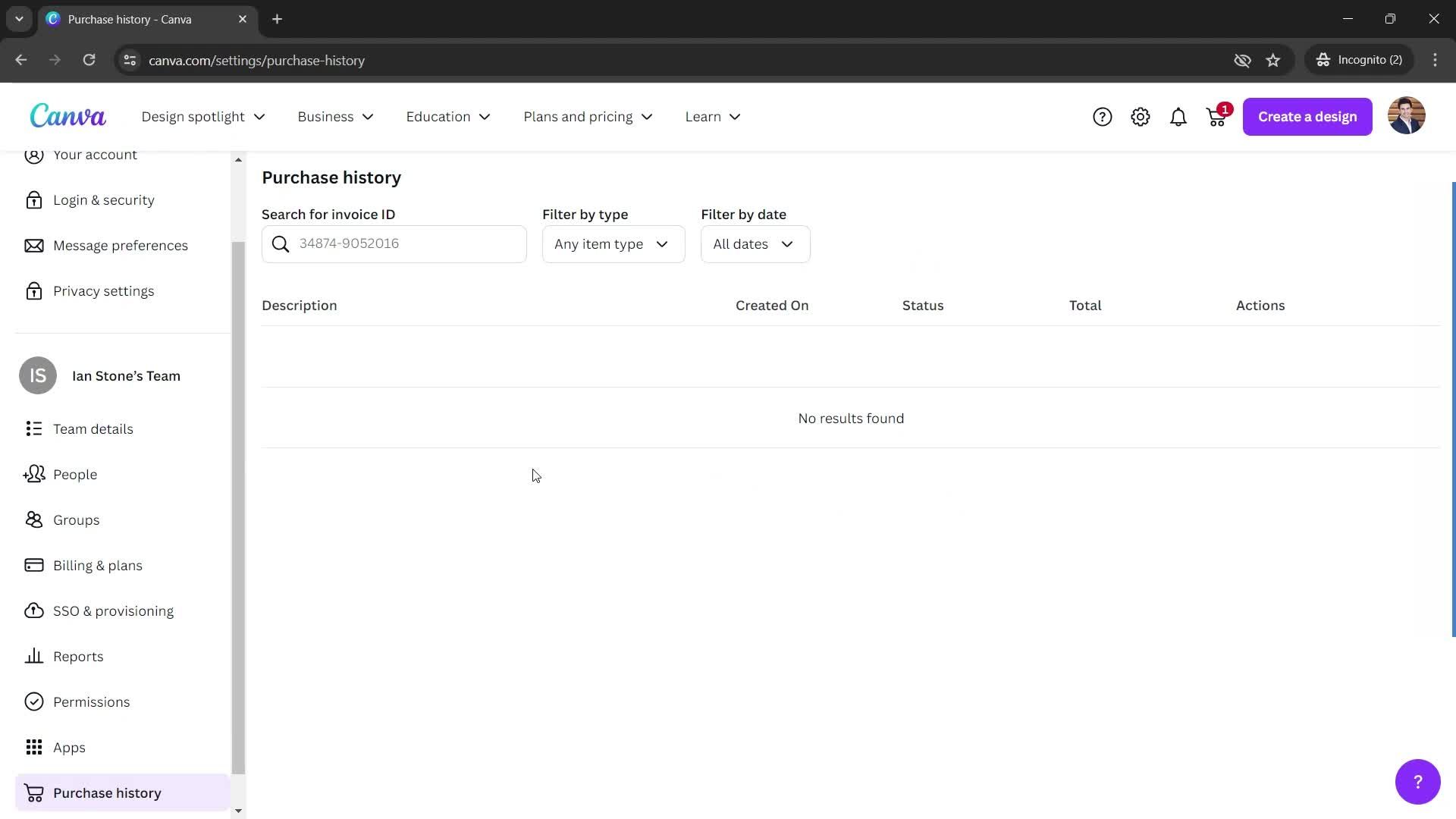1456x819 pixels.
Task: Scroll down the left sidebar panel
Action: (238, 812)
